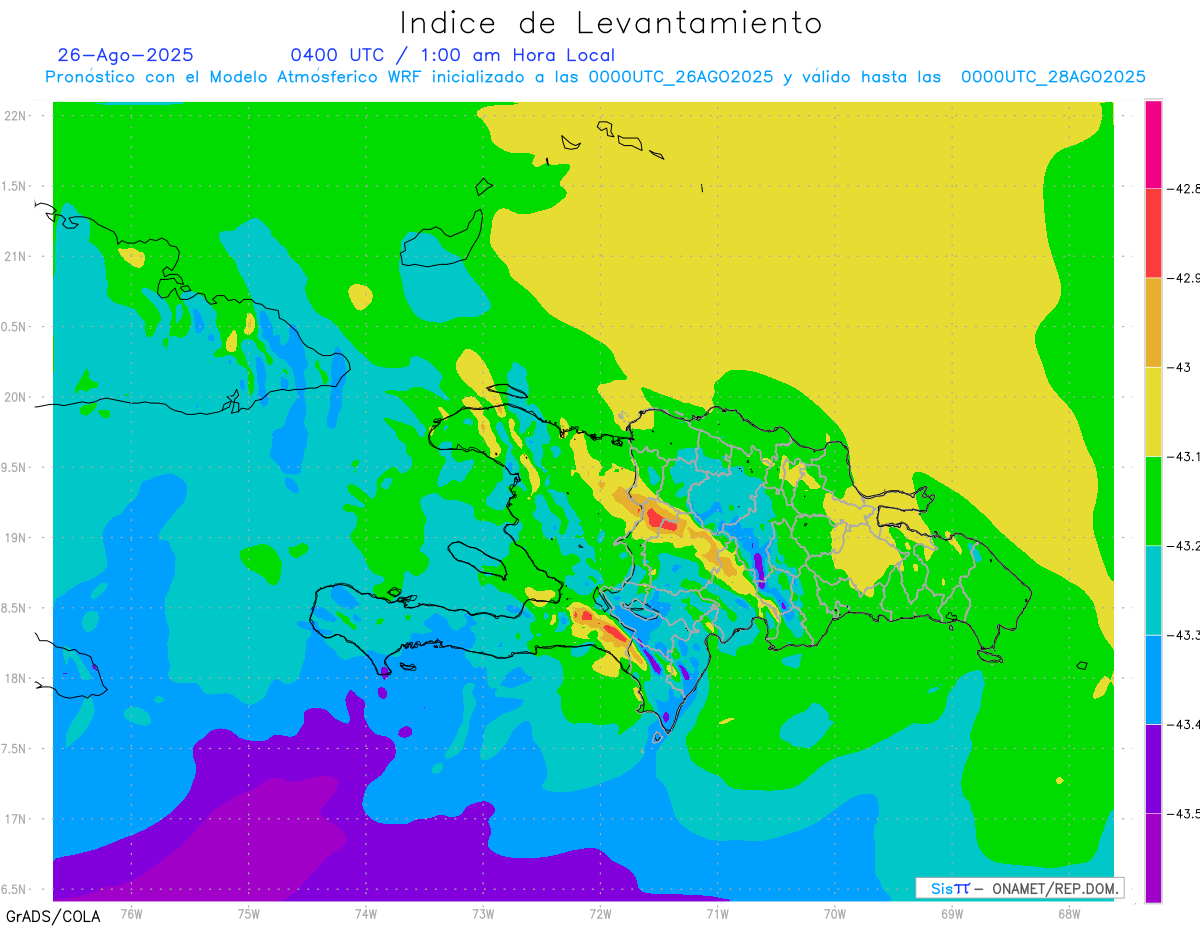Click the "68W" longitude label
Image resolution: width=1200 pixels, height=927 pixels.
point(1069,913)
